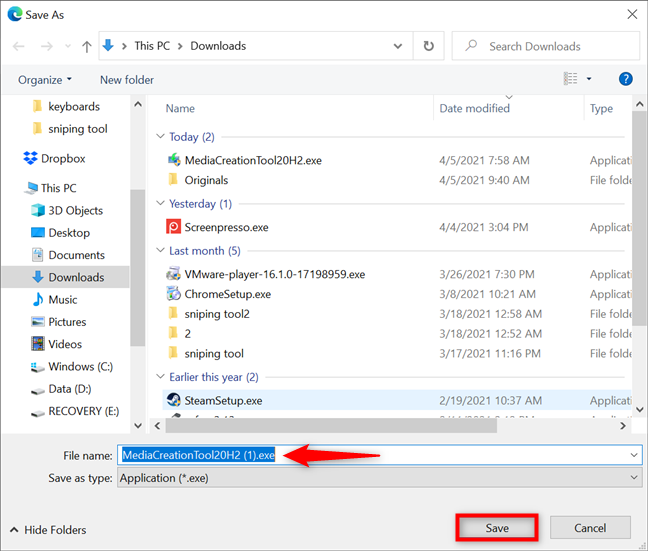Open Windows (C:) drive

tap(72, 367)
